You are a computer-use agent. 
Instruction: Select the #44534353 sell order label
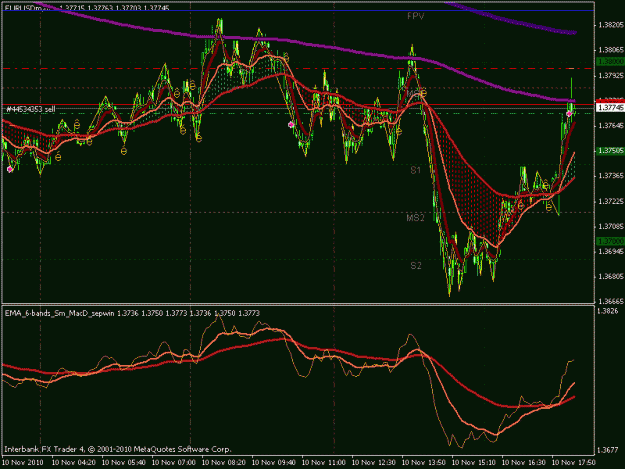point(31,109)
